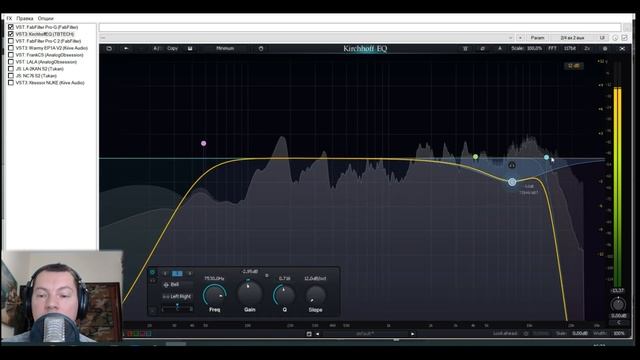Select the green band node
Viewport: 640px width, 360px height.
tap(475, 157)
